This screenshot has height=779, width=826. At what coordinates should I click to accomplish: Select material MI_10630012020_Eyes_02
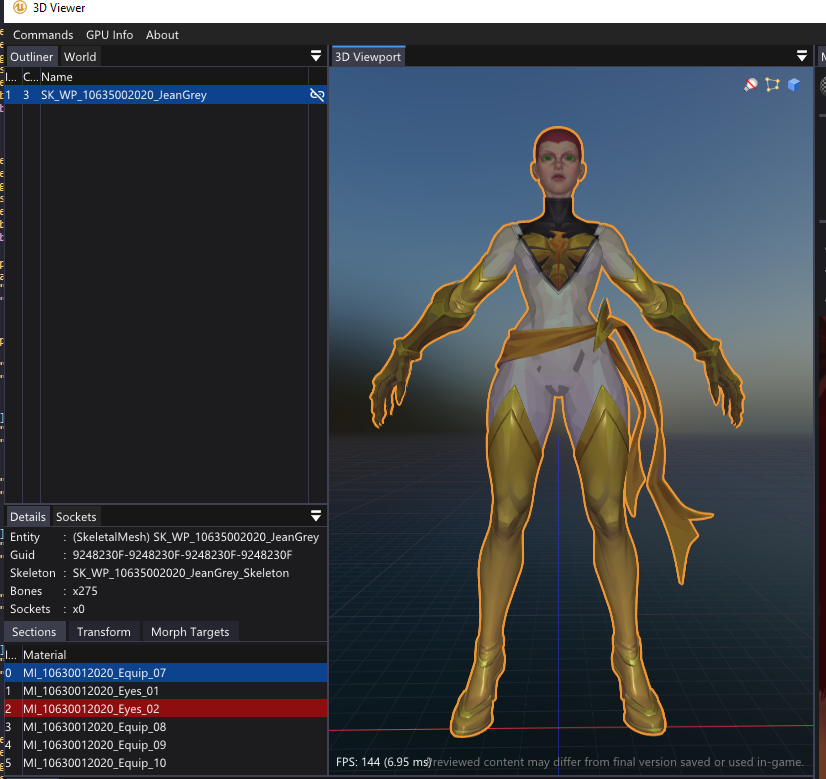coord(166,708)
